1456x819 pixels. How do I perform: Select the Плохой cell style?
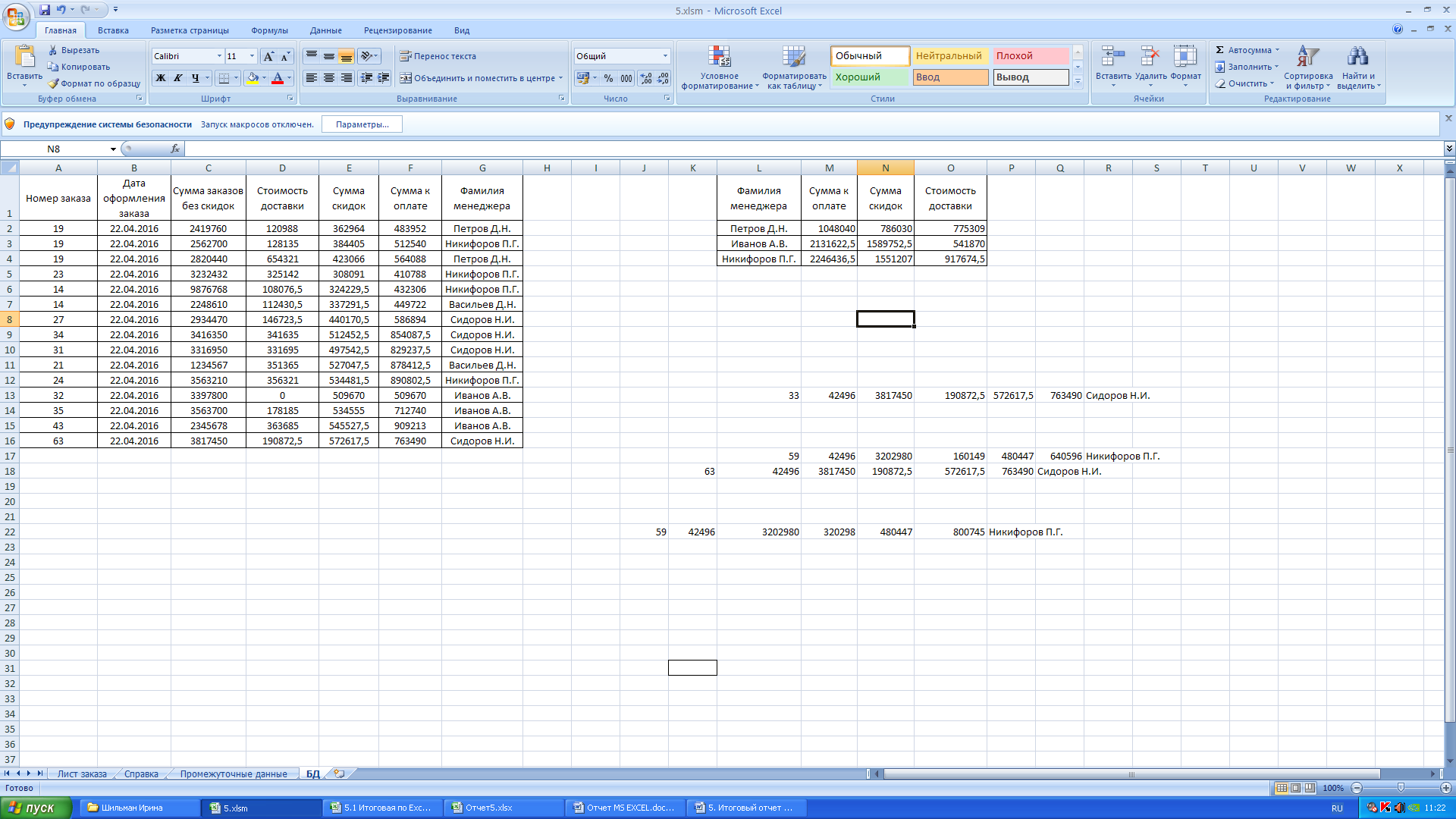(1030, 56)
